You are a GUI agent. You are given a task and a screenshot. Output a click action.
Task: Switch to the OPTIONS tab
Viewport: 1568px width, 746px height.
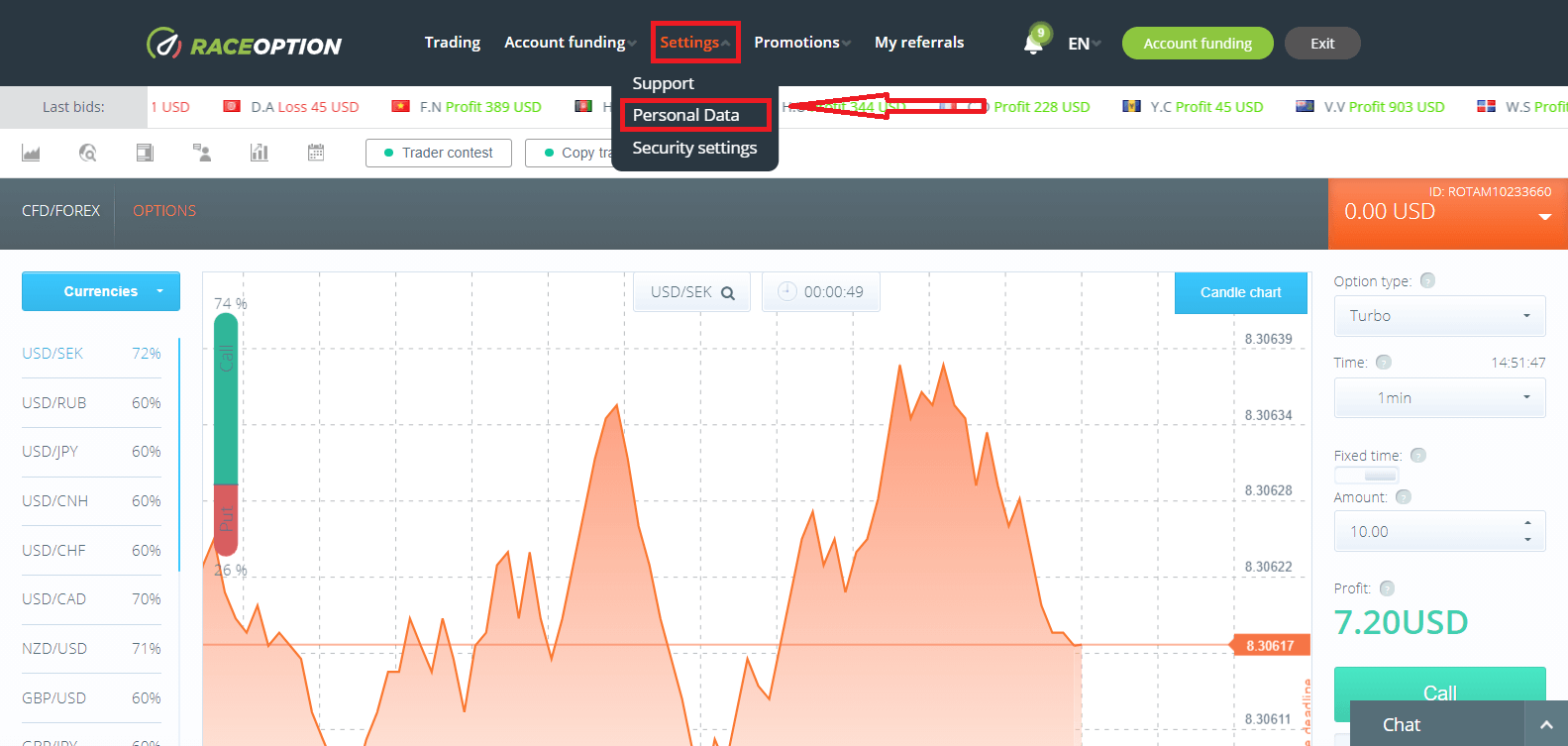point(164,211)
